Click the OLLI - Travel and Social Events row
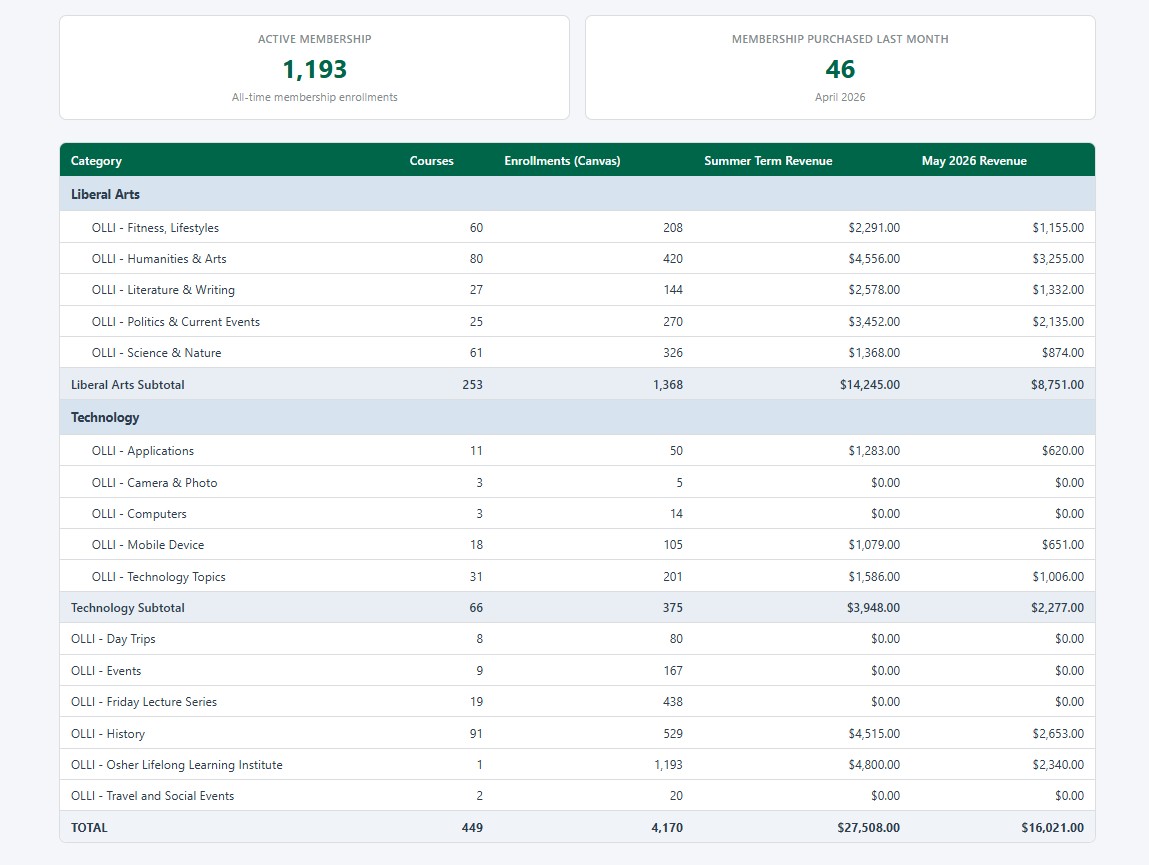The image size is (1149, 865). click(x=577, y=795)
